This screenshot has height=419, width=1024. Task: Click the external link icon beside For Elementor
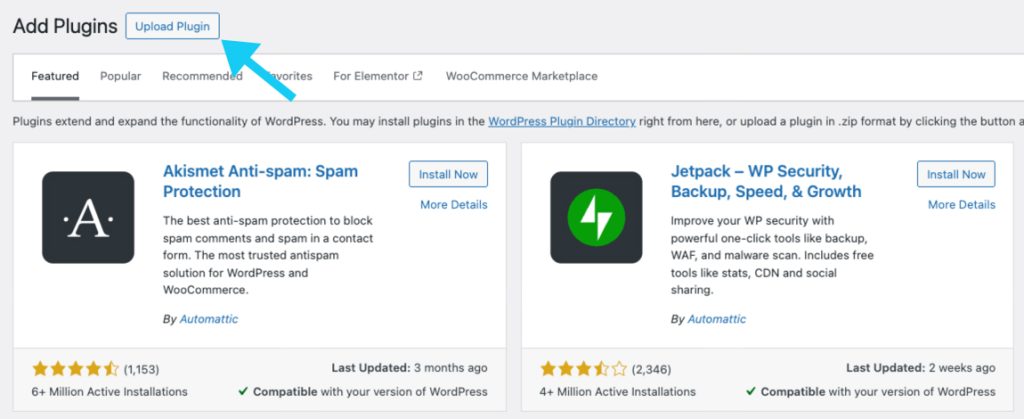(418, 76)
